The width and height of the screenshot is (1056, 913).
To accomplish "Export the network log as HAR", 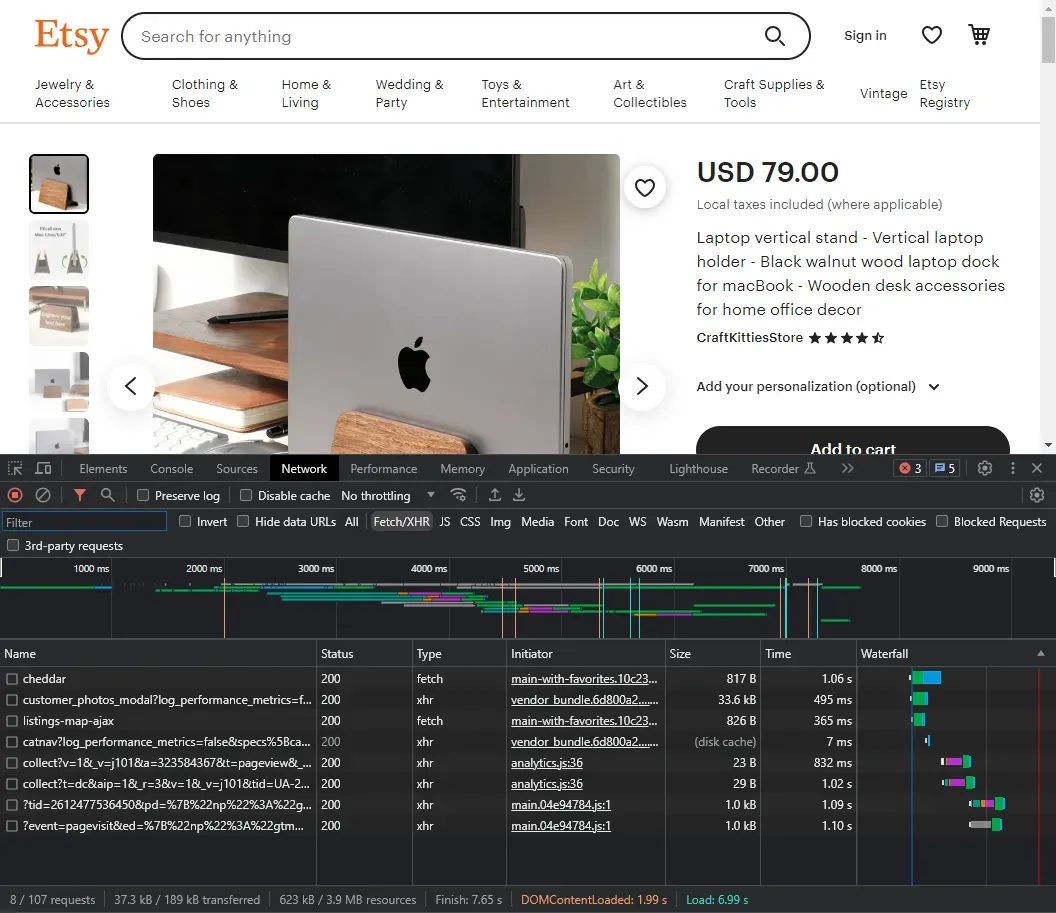I will [518, 494].
